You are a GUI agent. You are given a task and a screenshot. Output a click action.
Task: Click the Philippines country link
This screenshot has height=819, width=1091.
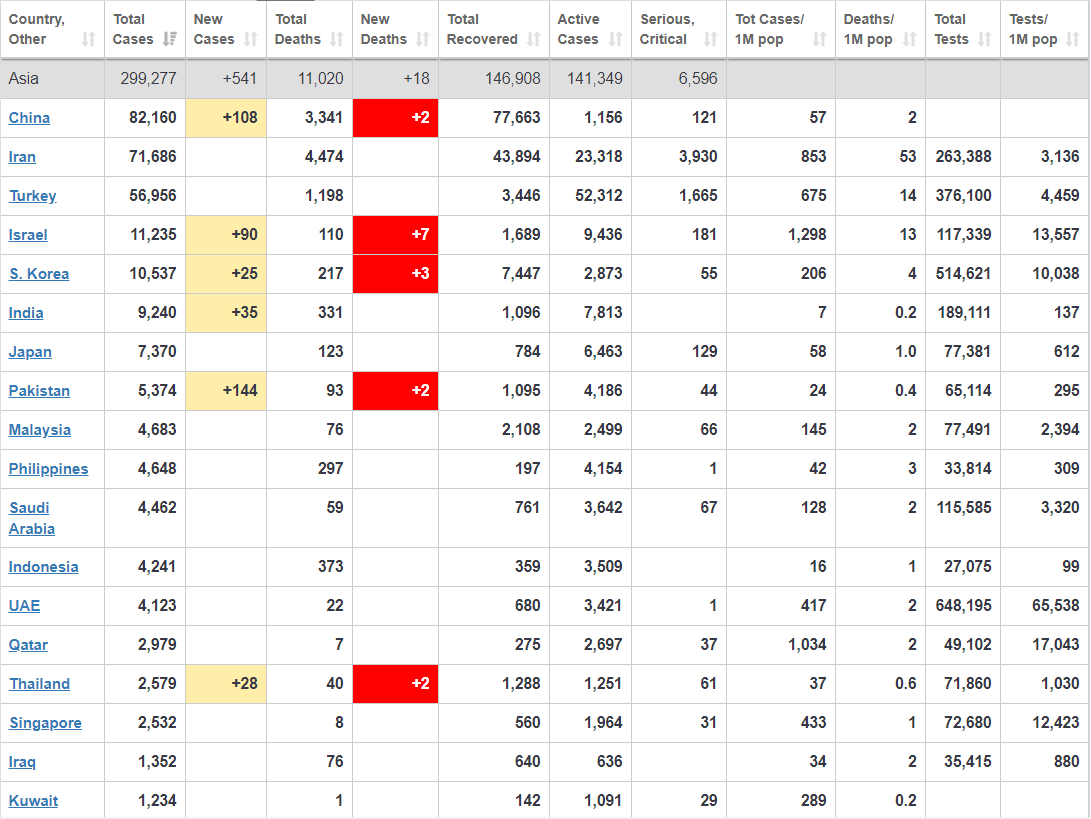(x=48, y=469)
